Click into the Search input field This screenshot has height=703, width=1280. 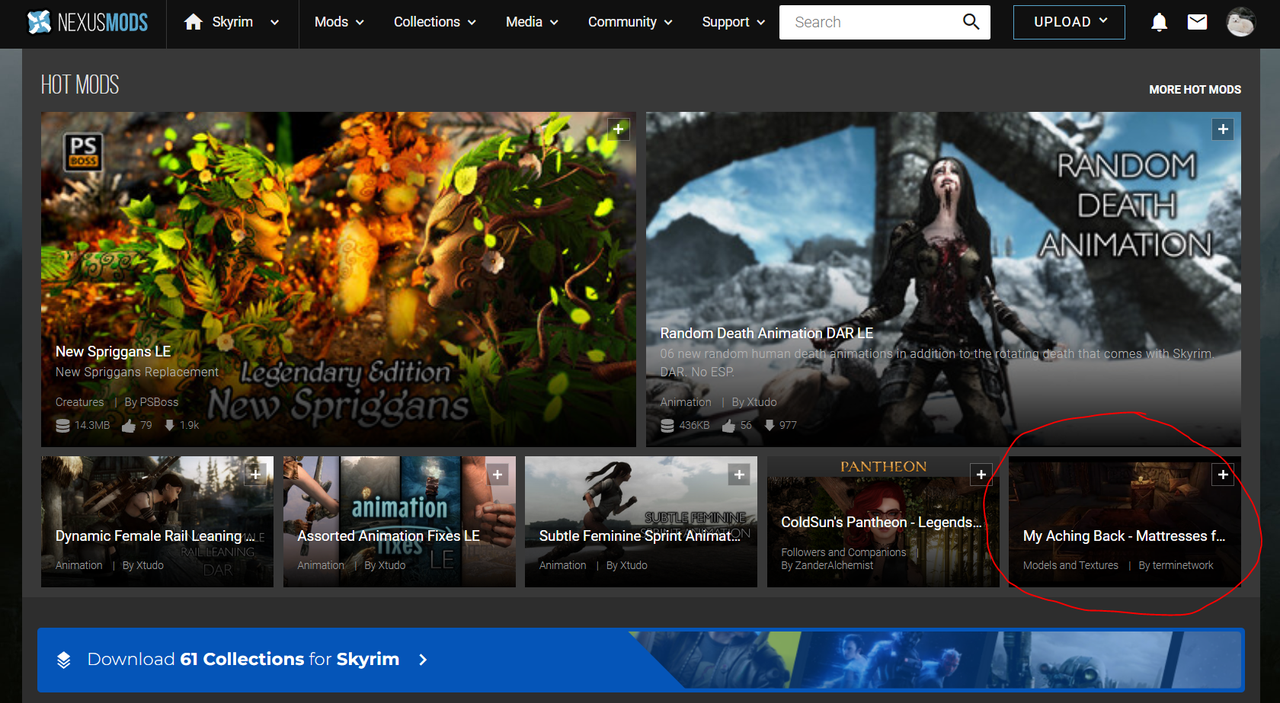tap(870, 22)
